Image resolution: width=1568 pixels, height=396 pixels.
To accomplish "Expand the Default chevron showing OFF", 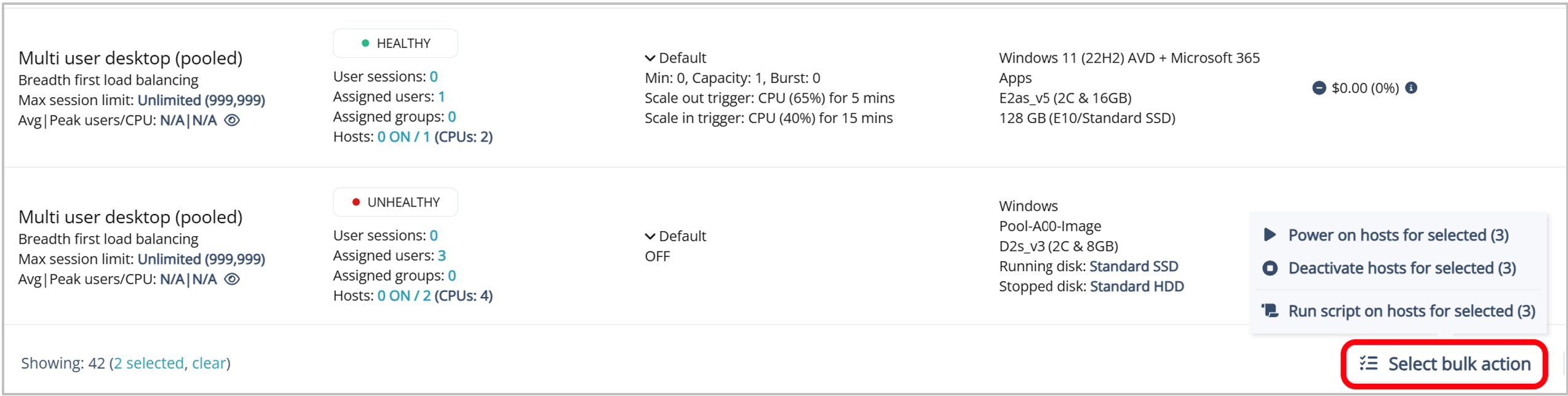I will click(x=650, y=237).
